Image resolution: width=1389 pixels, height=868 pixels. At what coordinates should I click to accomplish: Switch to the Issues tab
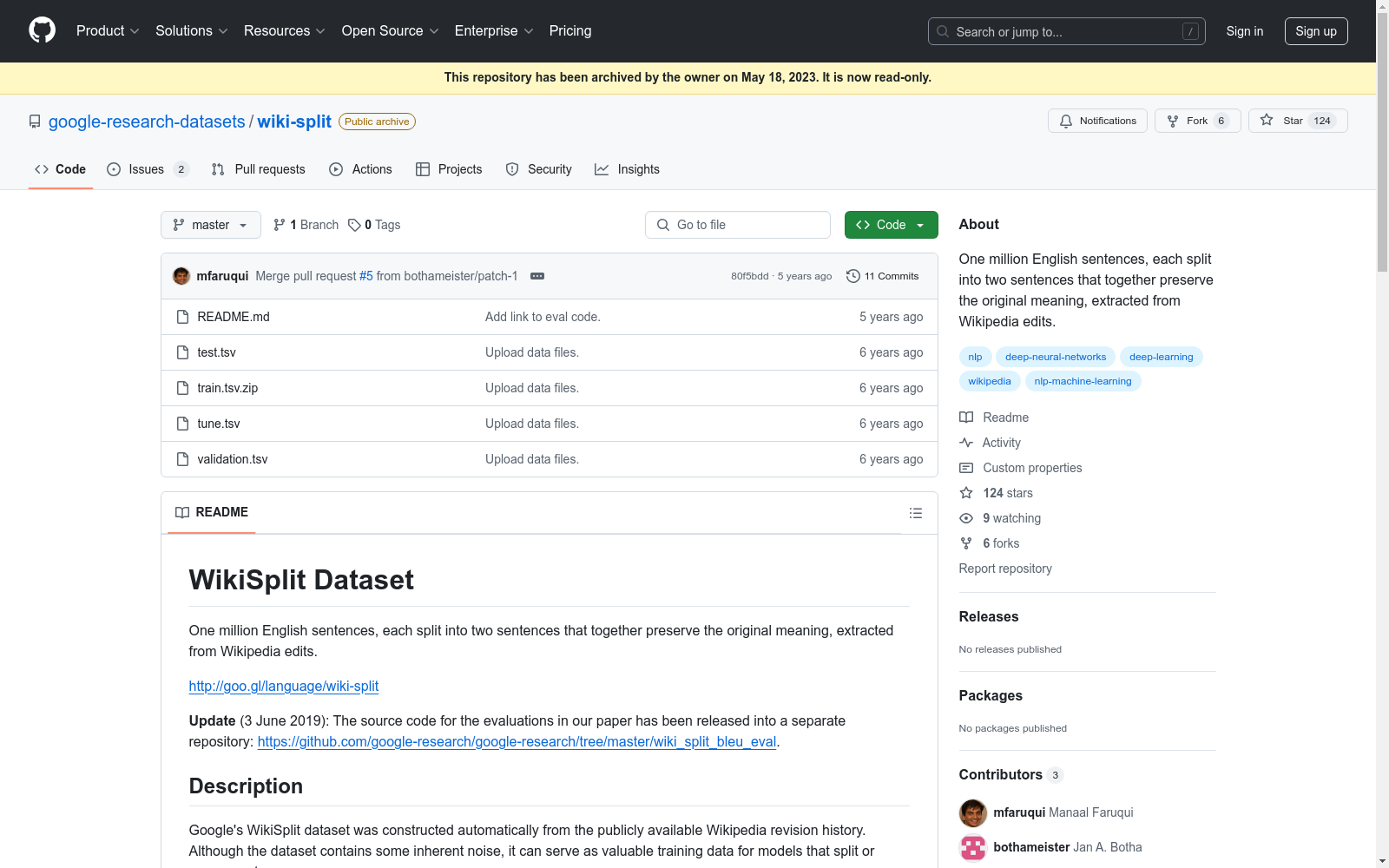coord(147,169)
